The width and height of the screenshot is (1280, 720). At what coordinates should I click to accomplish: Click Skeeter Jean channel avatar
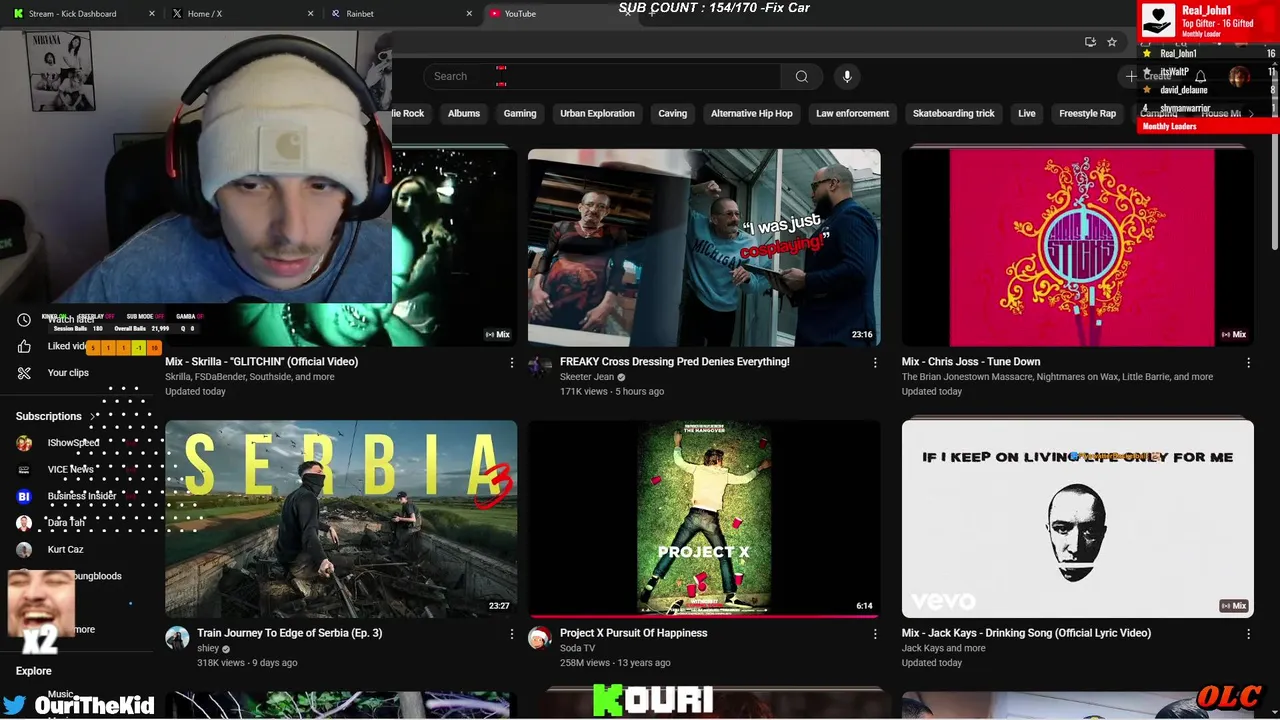point(540,367)
